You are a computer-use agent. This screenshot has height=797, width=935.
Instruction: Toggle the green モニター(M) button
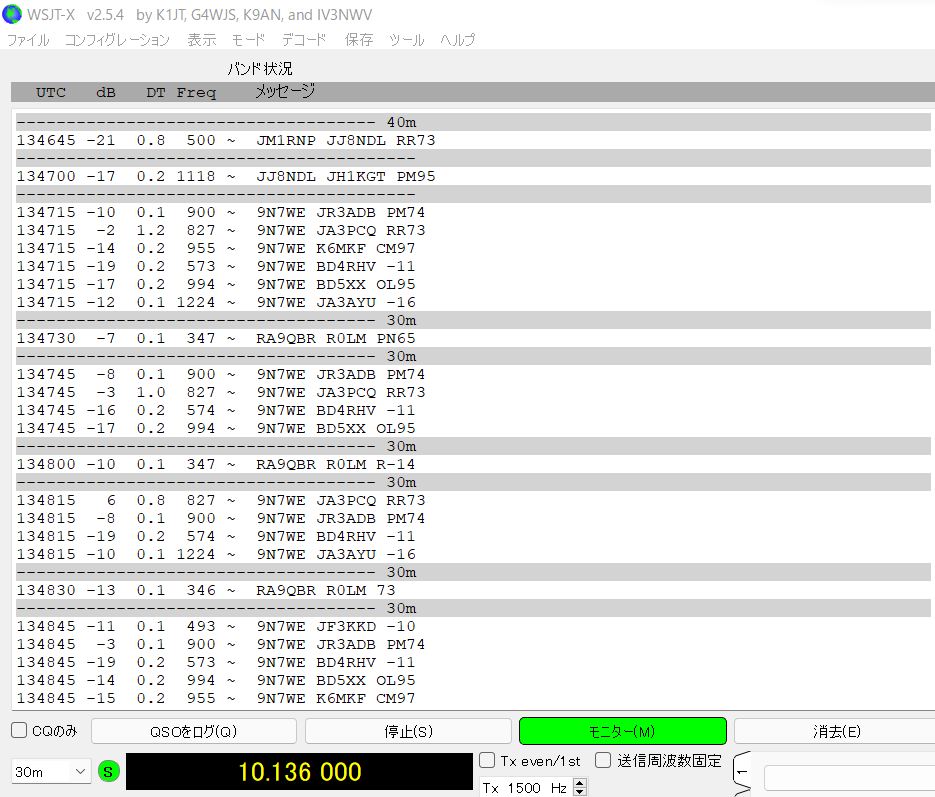point(622,732)
